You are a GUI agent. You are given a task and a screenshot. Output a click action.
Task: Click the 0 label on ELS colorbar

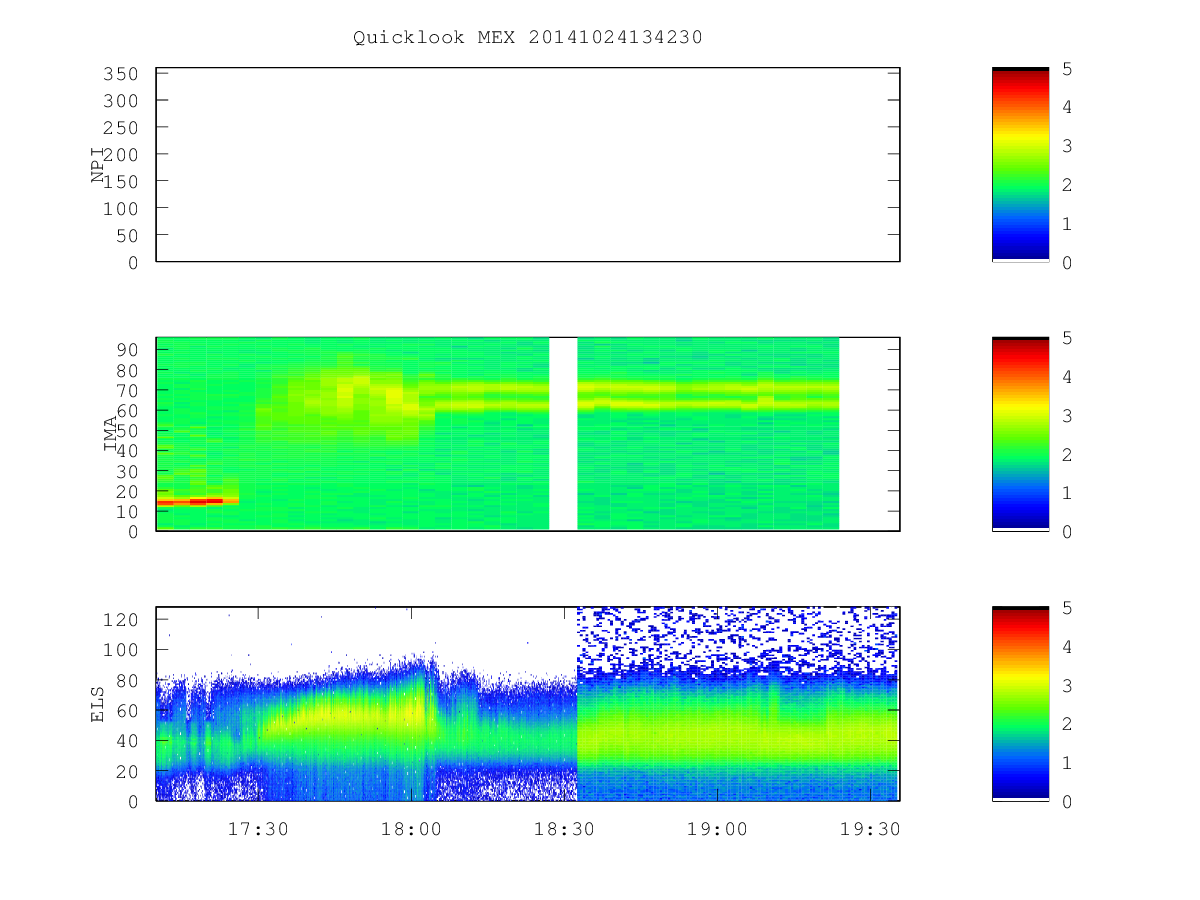1068,802
